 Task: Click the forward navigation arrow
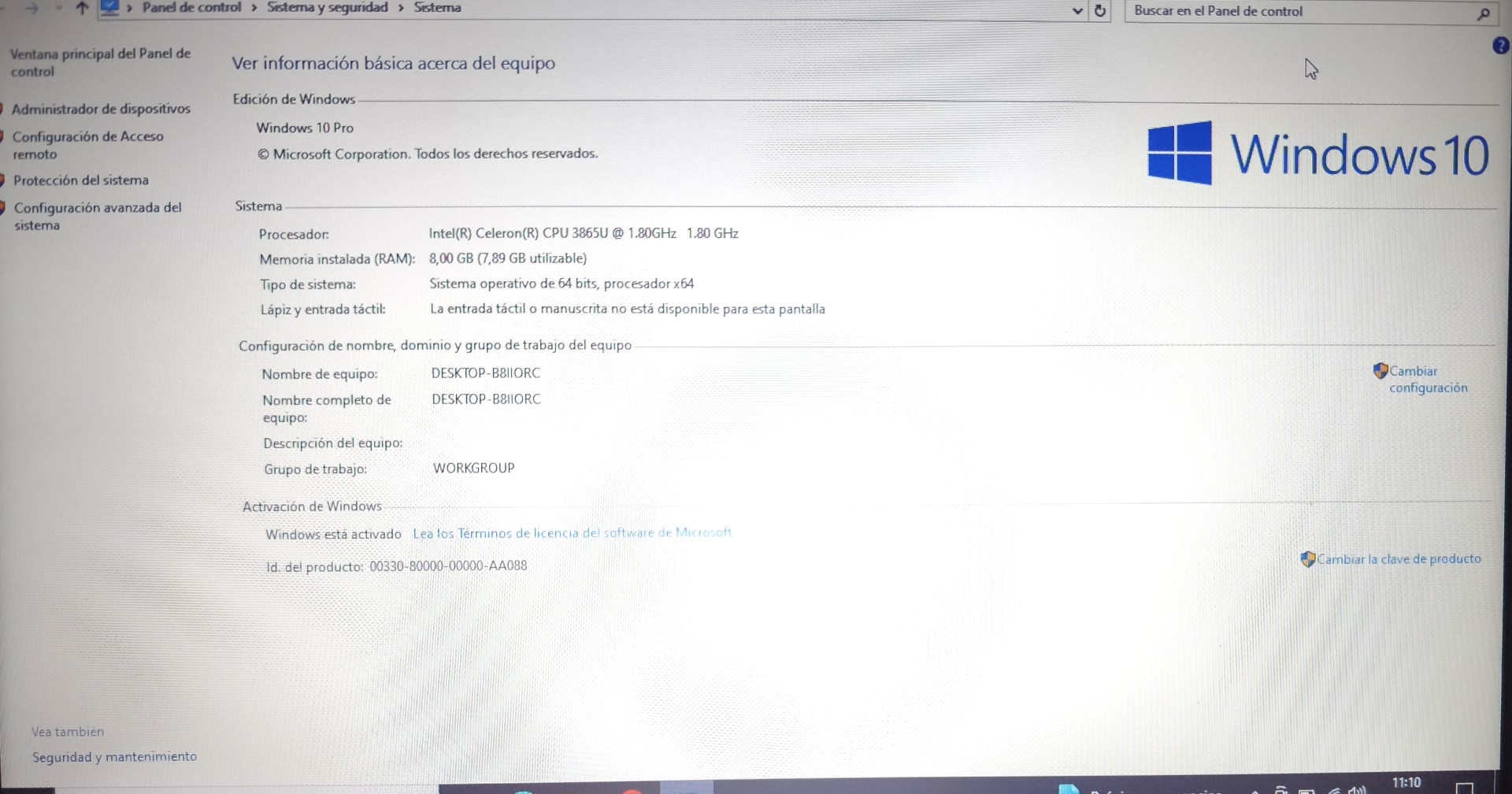(x=31, y=9)
